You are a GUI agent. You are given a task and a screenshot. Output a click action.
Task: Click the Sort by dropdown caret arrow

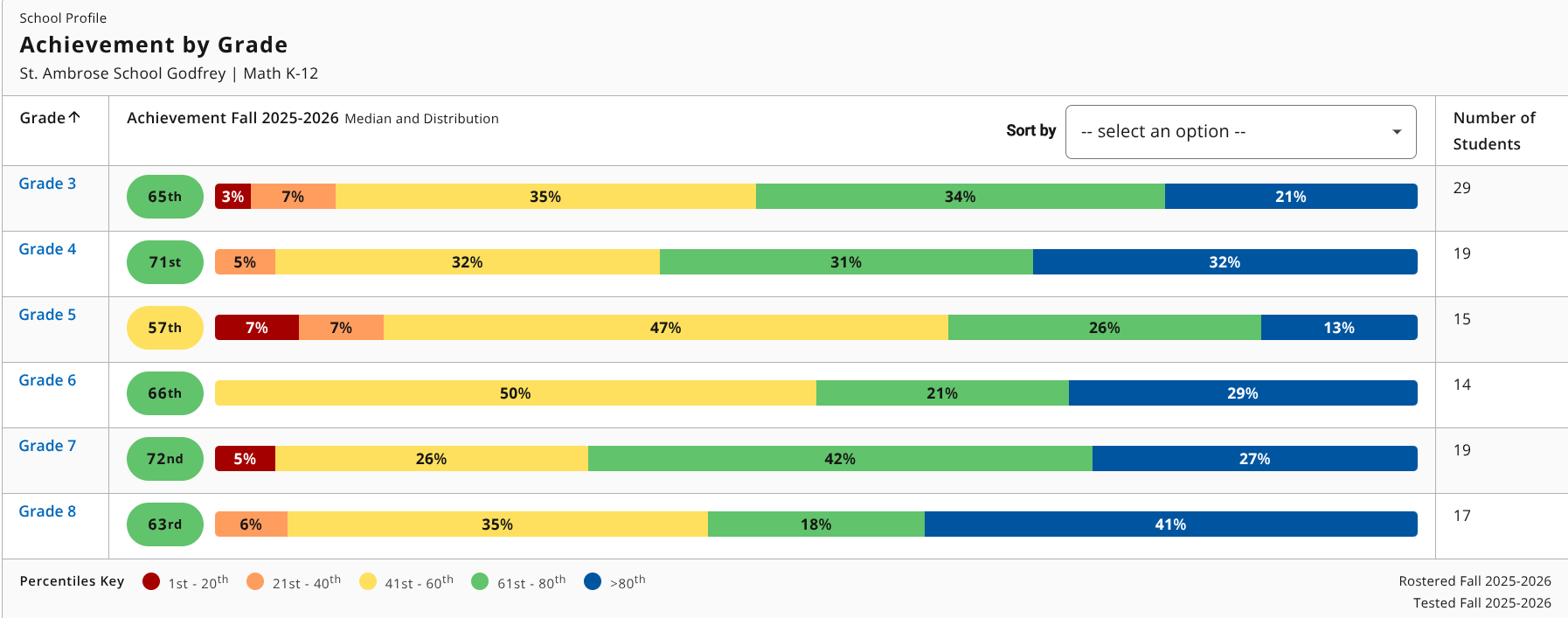tap(1397, 132)
